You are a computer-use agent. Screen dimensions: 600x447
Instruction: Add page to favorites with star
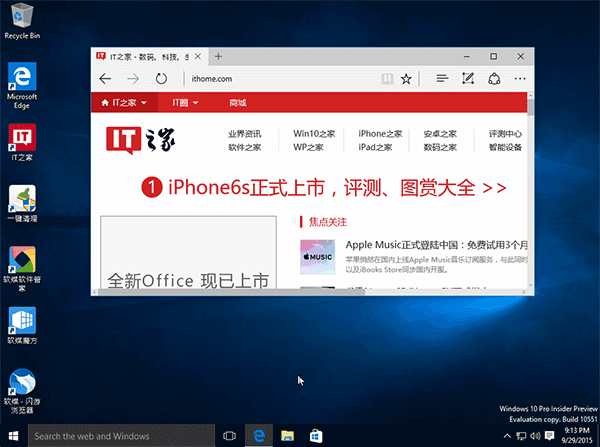[406, 79]
